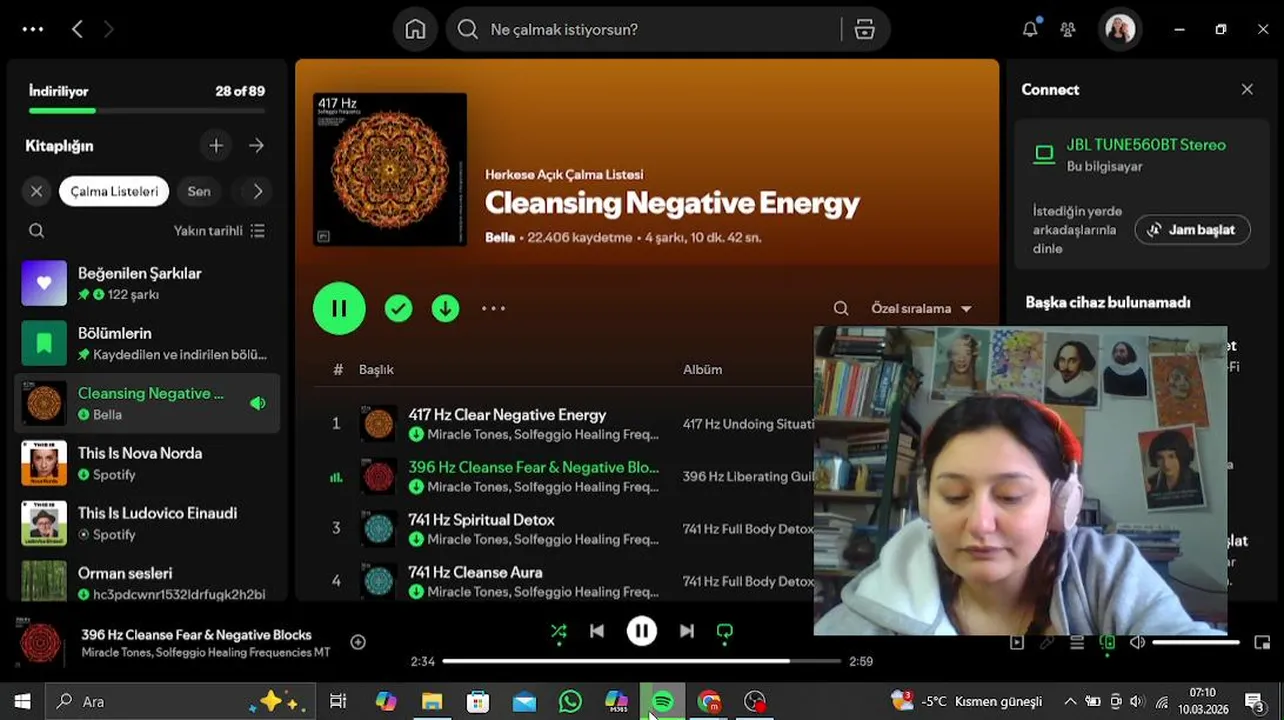The height and width of the screenshot is (720, 1284).
Task: Open the browse icon in search bar
Action: (x=865, y=30)
